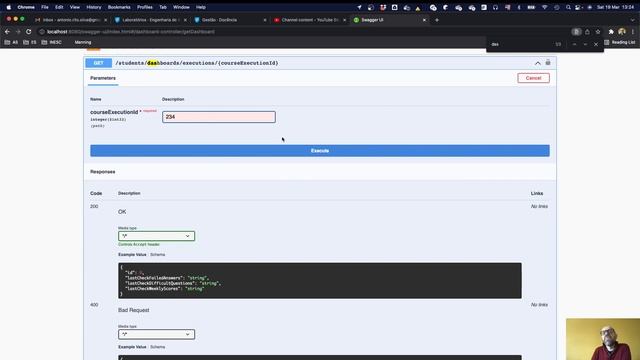Click the courseExecutionId input field
The height and width of the screenshot is (360, 640).
click(219, 117)
